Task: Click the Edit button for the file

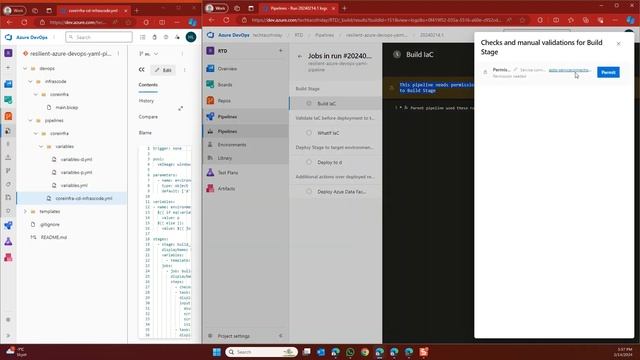Action: [x=163, y=70]
